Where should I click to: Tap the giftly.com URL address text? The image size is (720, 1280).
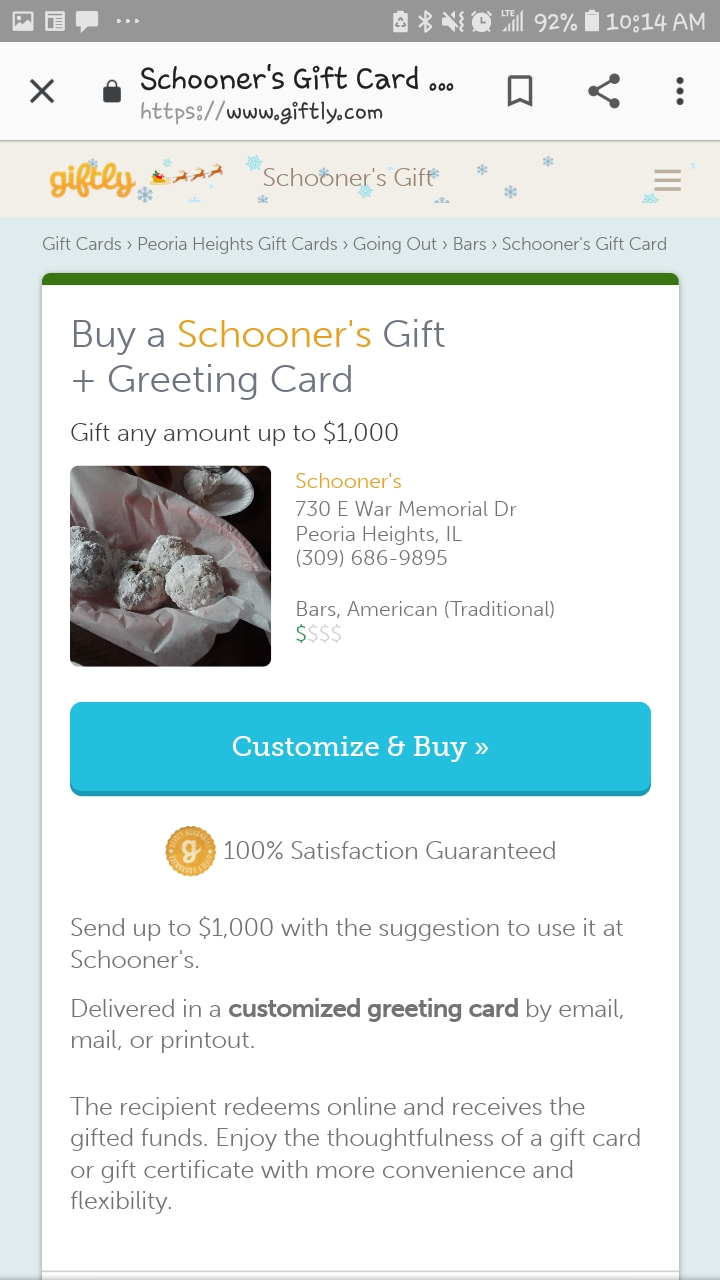point(261,112)
